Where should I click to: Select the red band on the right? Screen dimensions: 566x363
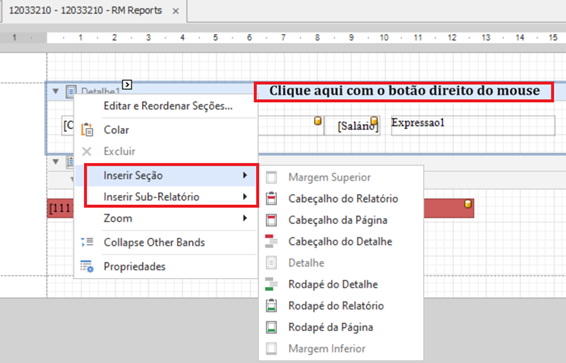tap(449, 208)
